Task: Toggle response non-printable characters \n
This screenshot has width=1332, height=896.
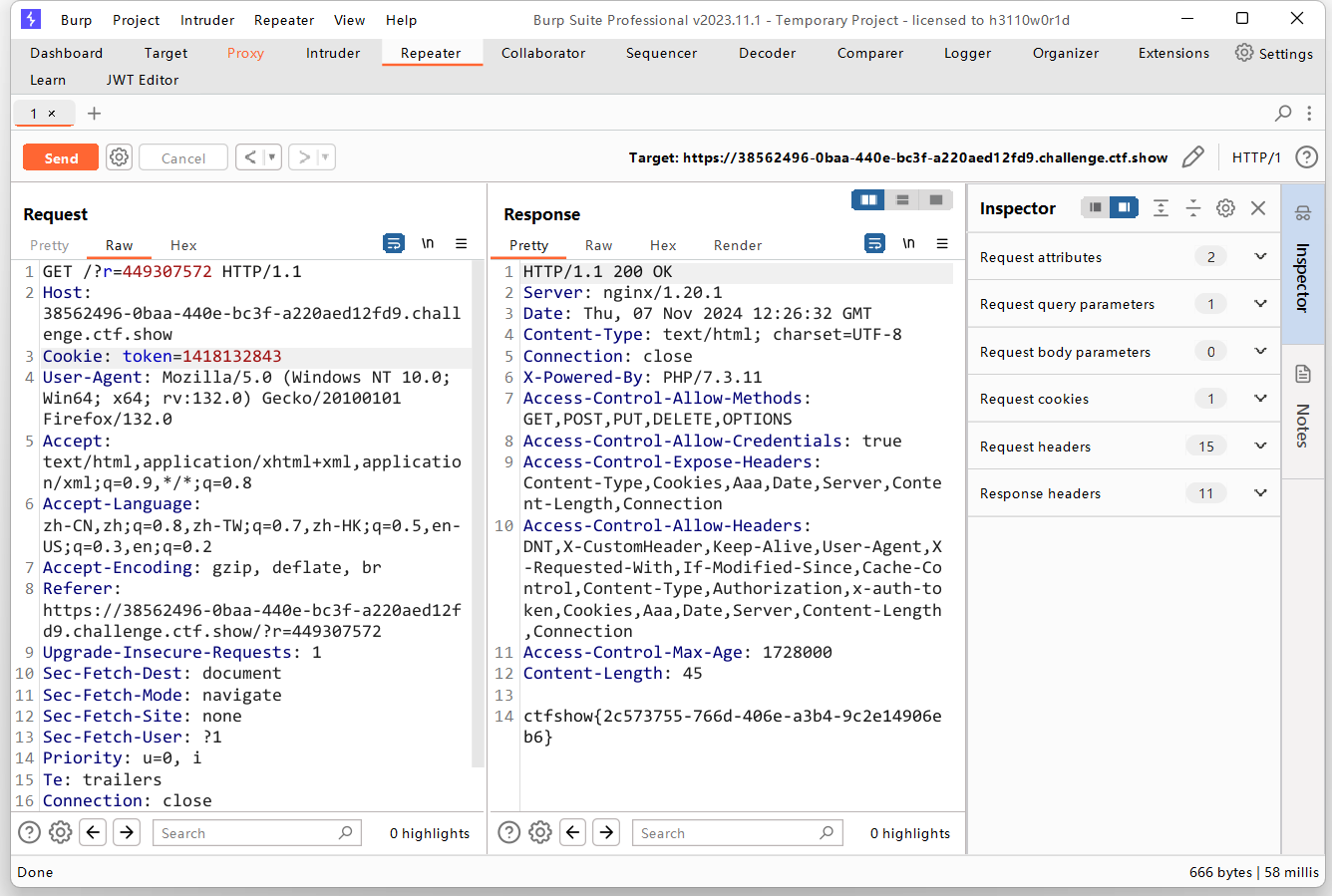Action: pos(908,243)
